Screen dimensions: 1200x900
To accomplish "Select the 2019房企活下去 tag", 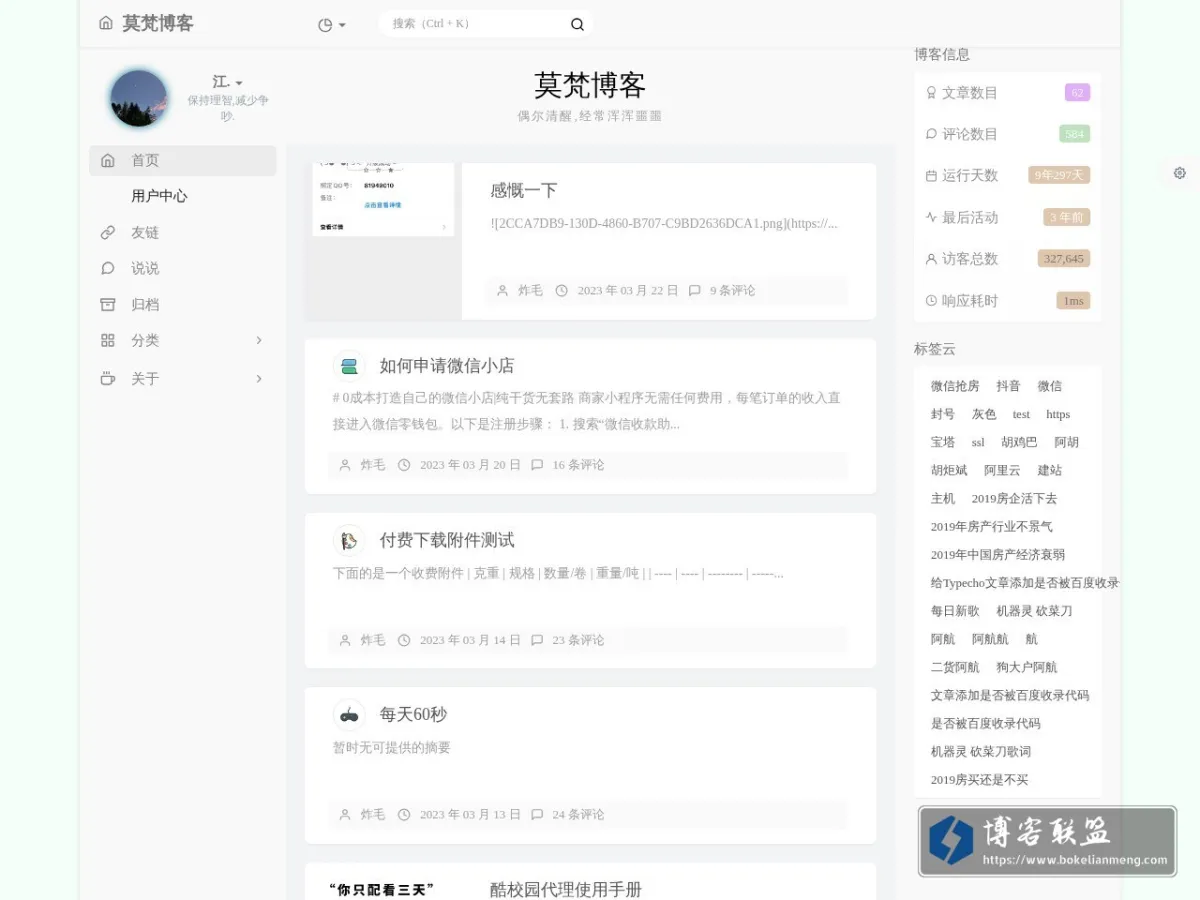I will (1014, 498).
